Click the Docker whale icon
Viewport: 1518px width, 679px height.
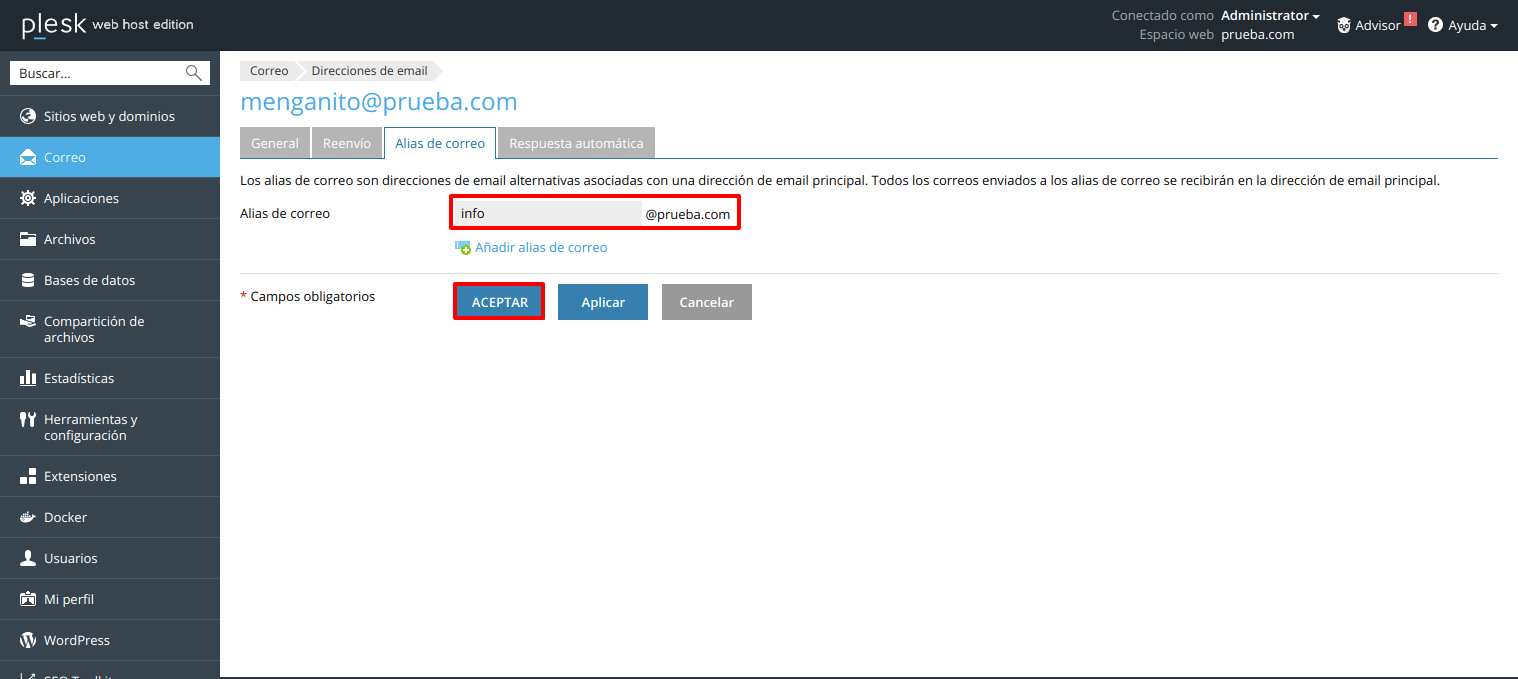coord(28,517)
